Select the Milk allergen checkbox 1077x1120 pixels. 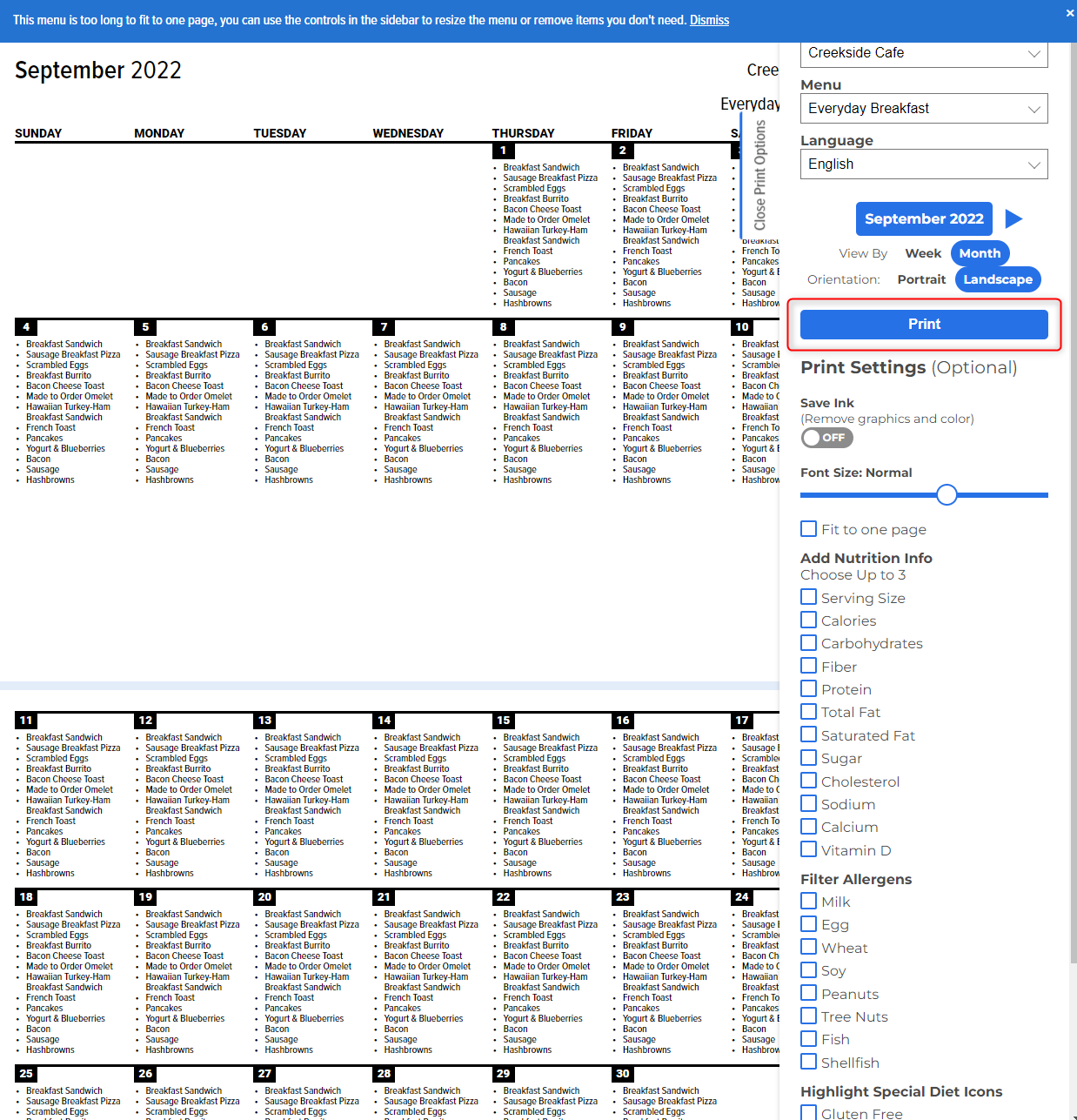click(809, 902)
